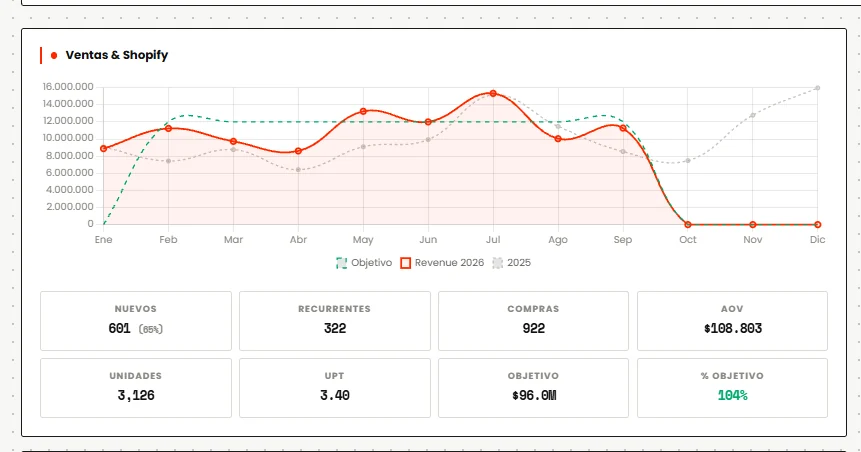Click the 8.000.000 y-axis label
The width and height of the screenshot is (861, 452).
point(70,155)
